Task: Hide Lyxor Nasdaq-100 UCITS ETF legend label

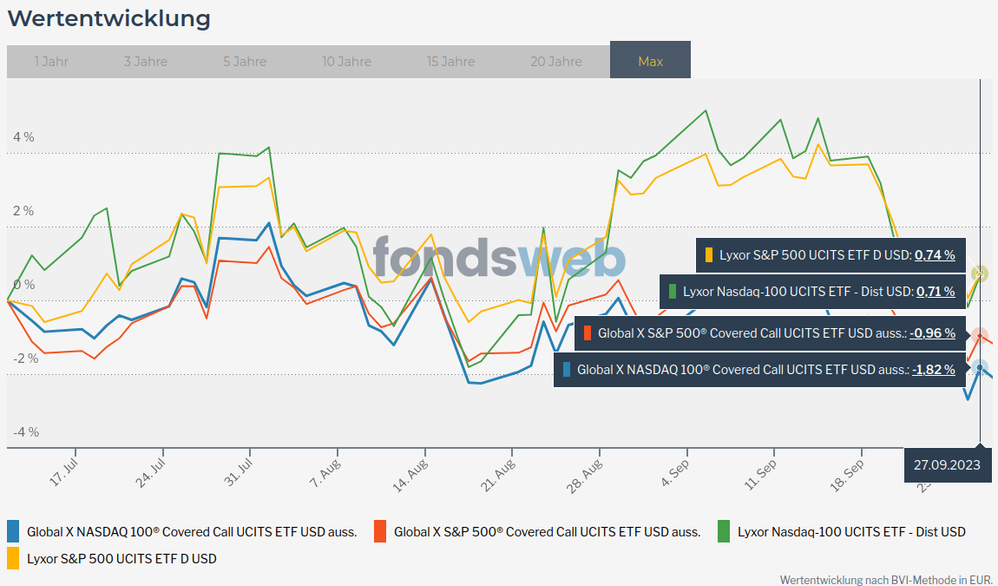Action: coord(851,532)
